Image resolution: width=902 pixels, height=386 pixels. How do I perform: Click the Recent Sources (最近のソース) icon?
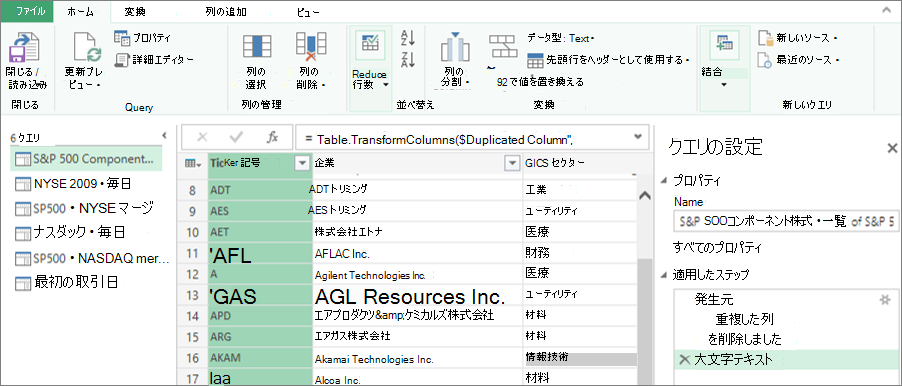point(764,60)
